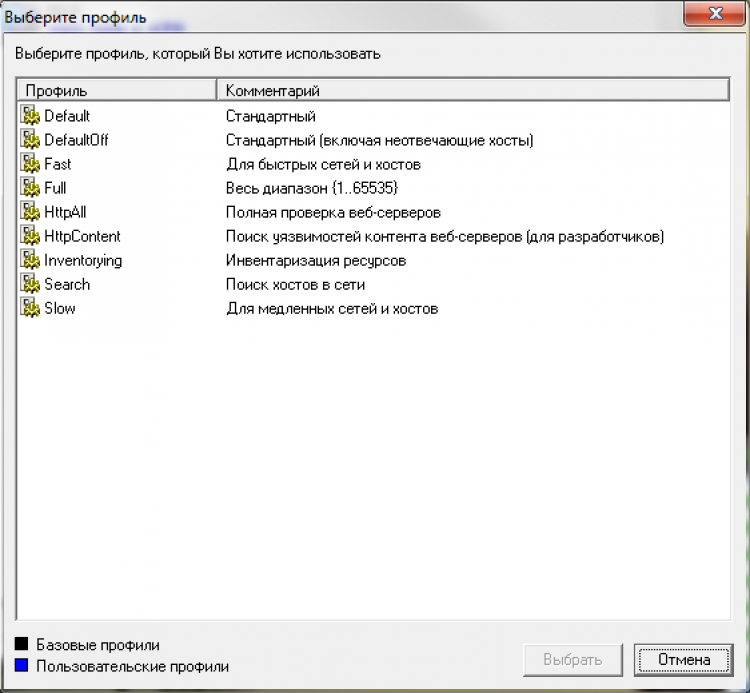
Task: Click the profile icon next to Search
Action: [30, 284]
